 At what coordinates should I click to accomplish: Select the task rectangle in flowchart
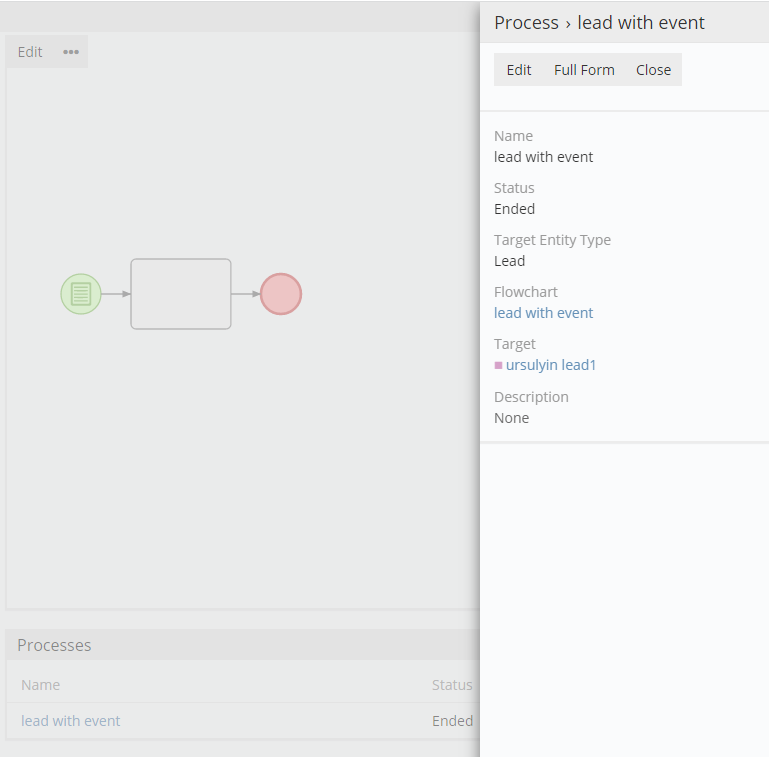pyautogui.click(x=181, y=294)
